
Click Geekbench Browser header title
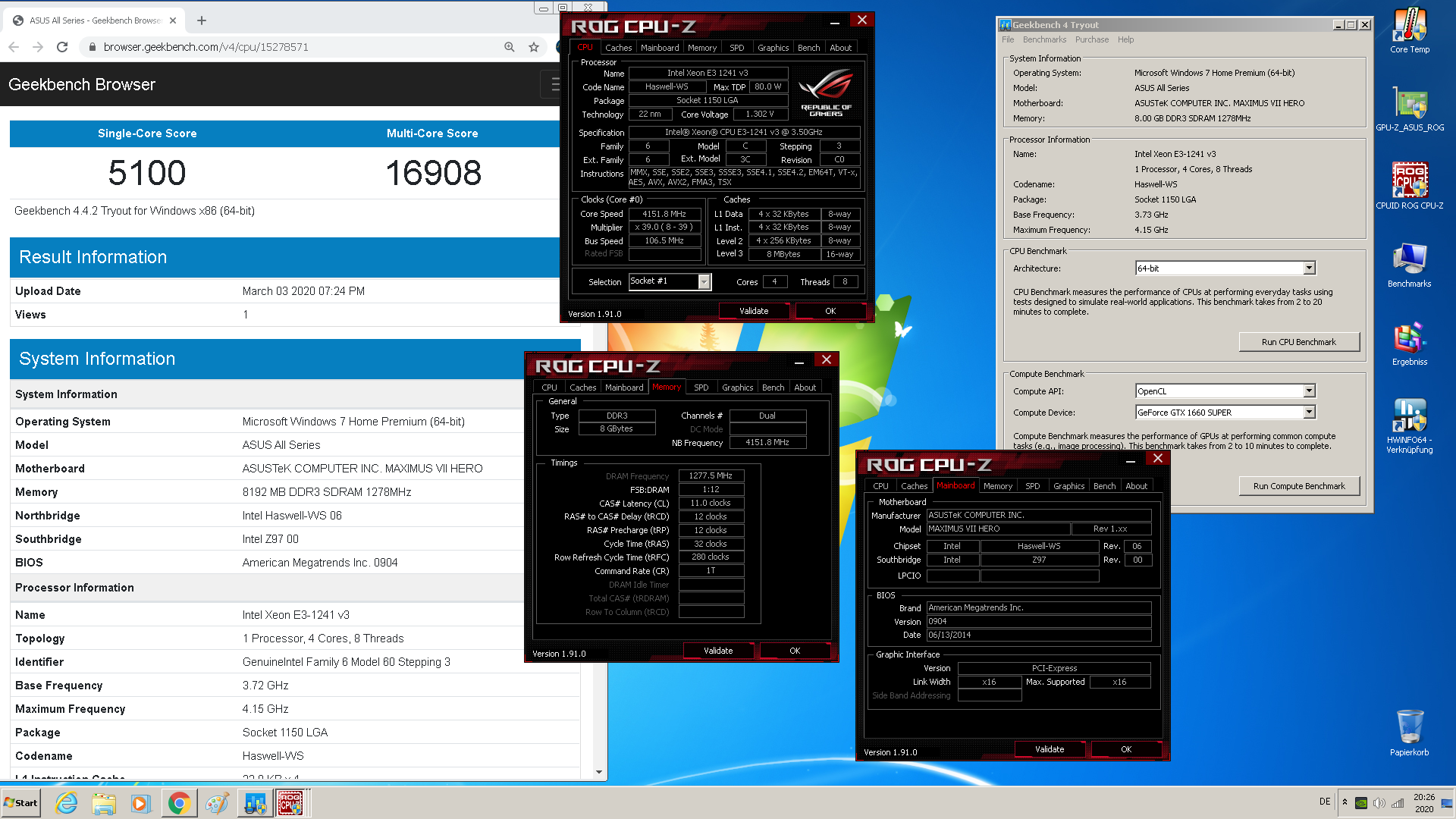(82, 84)
